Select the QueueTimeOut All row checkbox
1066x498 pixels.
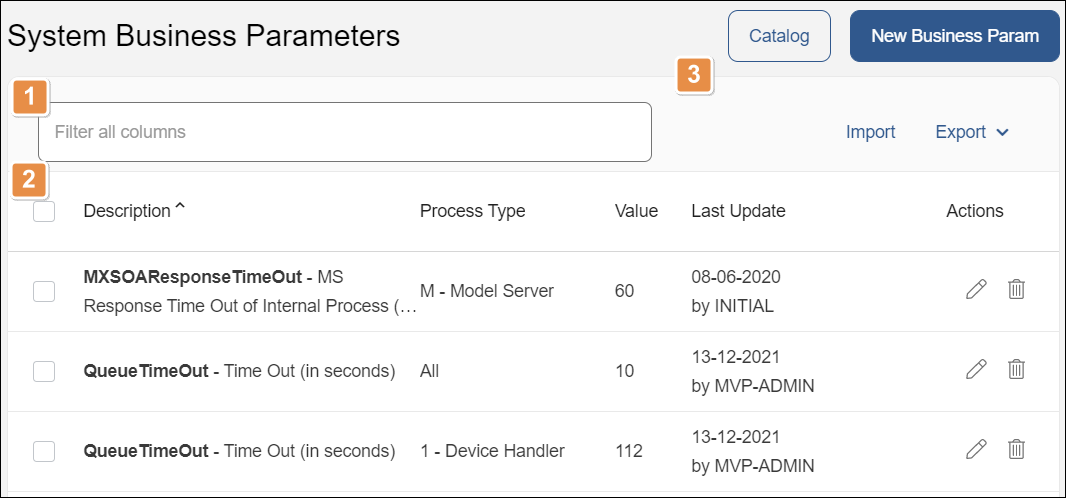click(x=44, y=371)
